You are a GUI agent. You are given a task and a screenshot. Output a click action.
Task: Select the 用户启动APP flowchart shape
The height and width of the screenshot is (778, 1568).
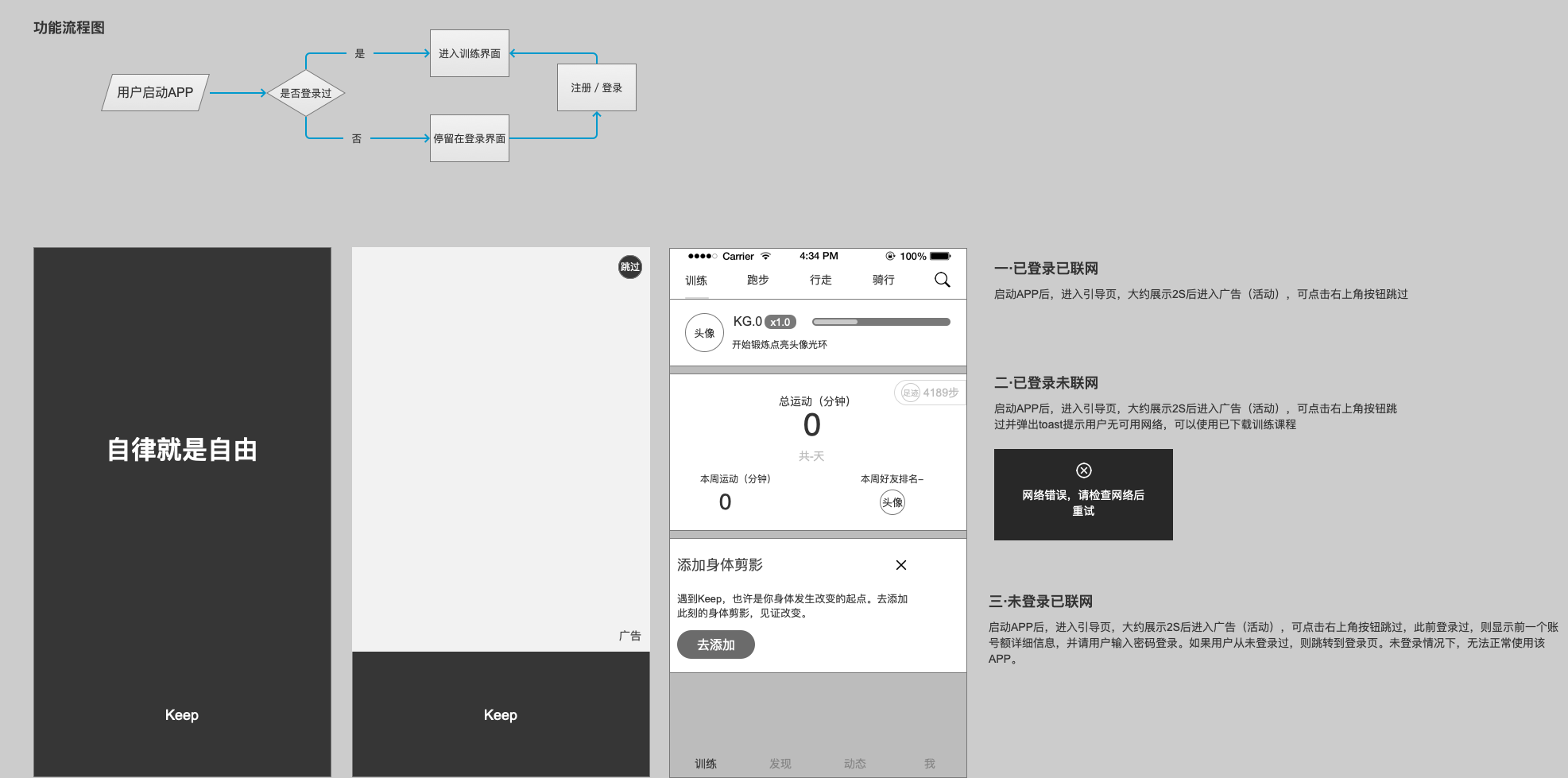pyautogui.click(x=155, y=92)
